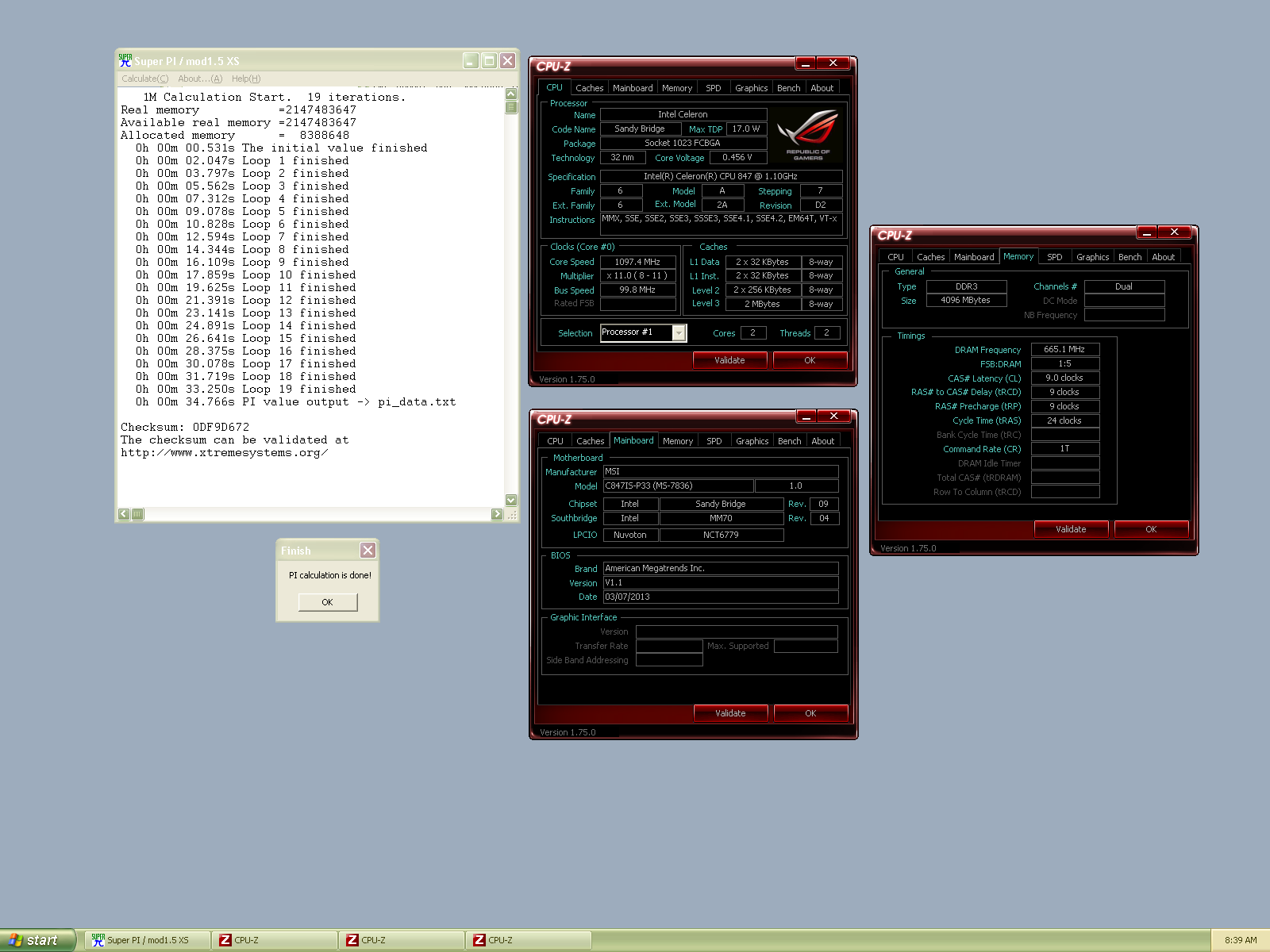Click the LPCIO NCT6779 field

coord(722,535)
